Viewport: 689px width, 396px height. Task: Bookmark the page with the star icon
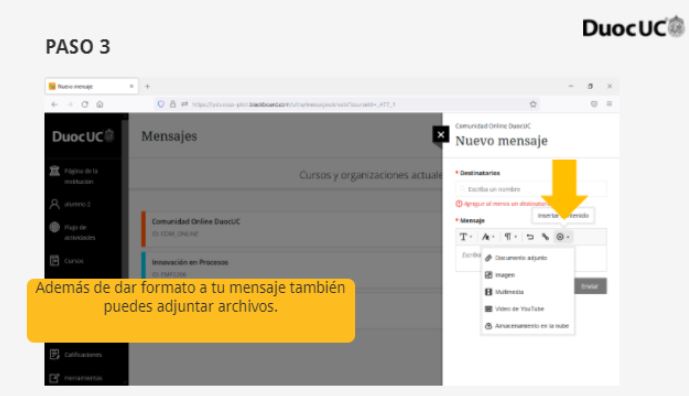[x=533, y=104]
